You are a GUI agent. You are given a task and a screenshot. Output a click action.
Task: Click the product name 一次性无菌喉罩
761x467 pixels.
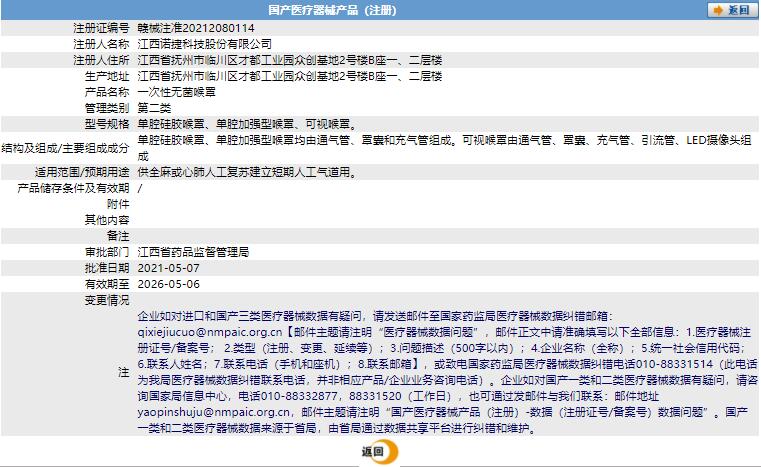coord(177,92)
